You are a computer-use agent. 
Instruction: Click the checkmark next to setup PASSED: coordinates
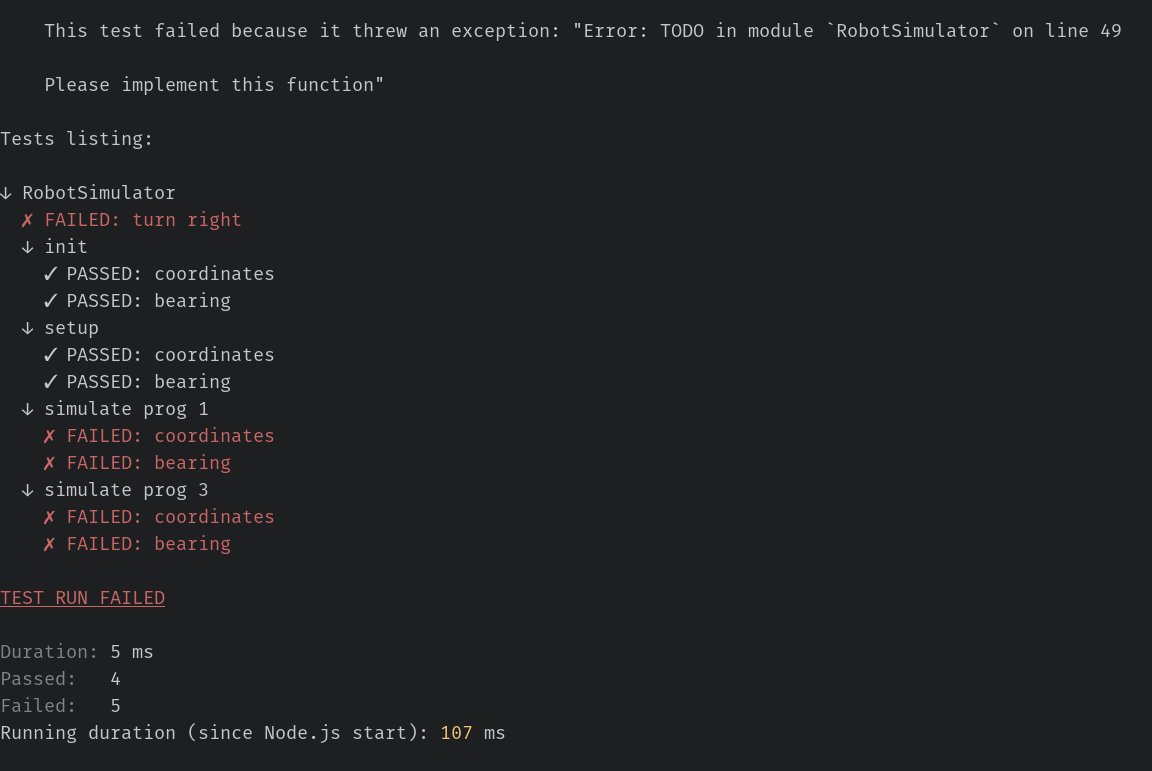click(x=50, y=354)
